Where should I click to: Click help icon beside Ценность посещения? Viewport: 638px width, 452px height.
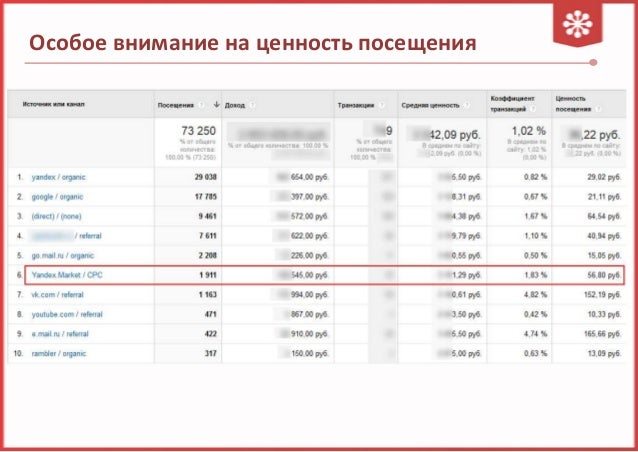click(598, 109)
